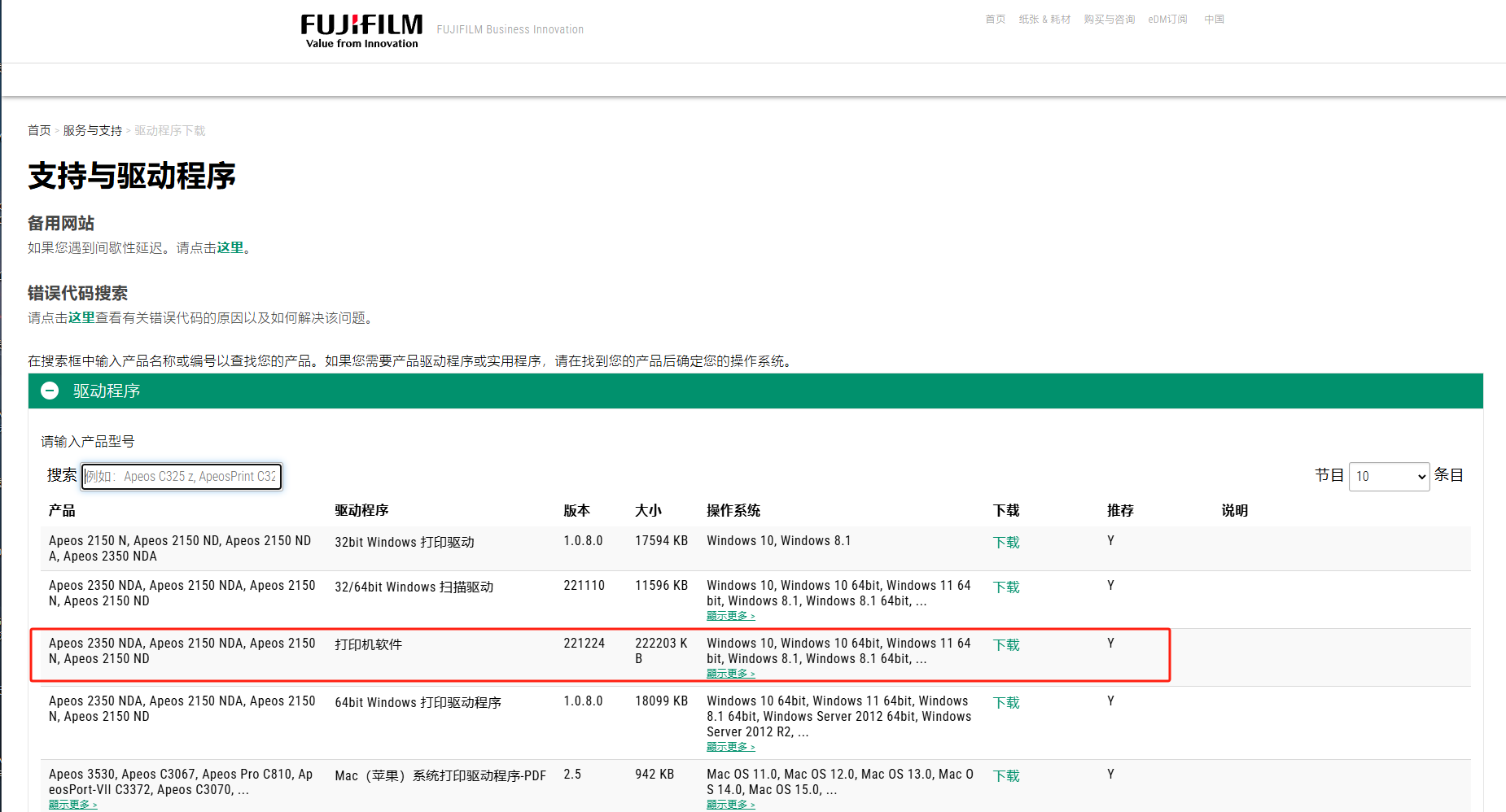Go to 首页 in the breadcrumb trail
The image size is (1506, 812).
pyautogui.click(x=39, y=130)
